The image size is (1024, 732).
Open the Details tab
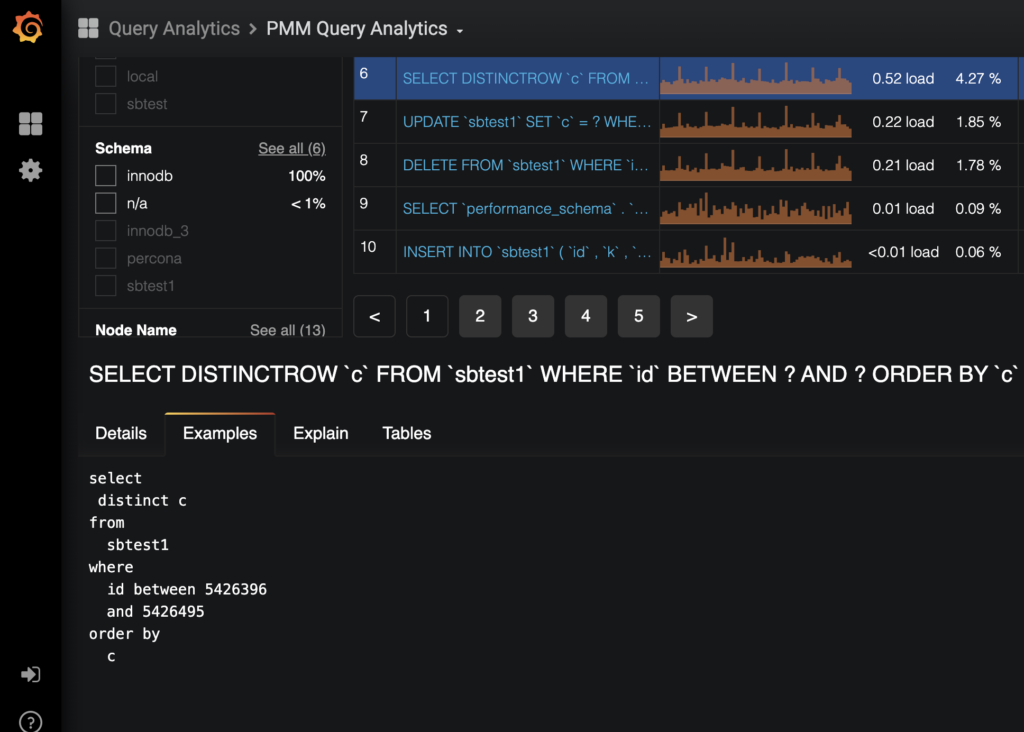click(x=121, y=434)
